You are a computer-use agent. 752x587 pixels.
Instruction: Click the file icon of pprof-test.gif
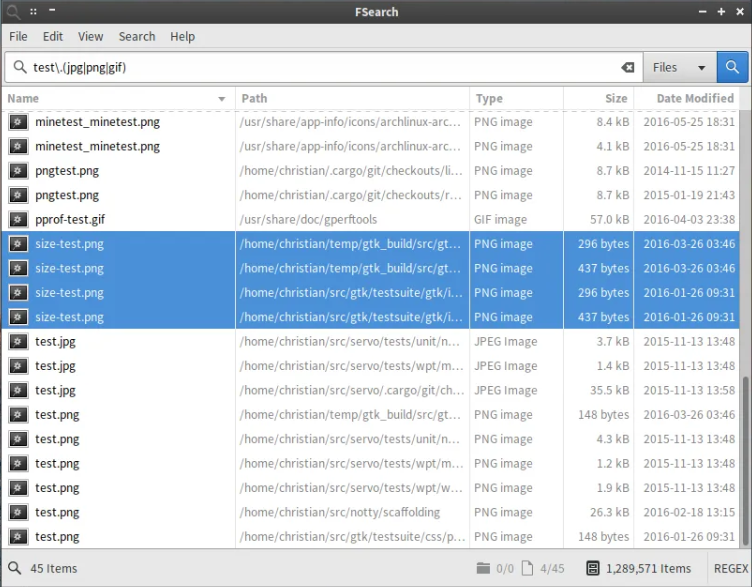(18, 220)
